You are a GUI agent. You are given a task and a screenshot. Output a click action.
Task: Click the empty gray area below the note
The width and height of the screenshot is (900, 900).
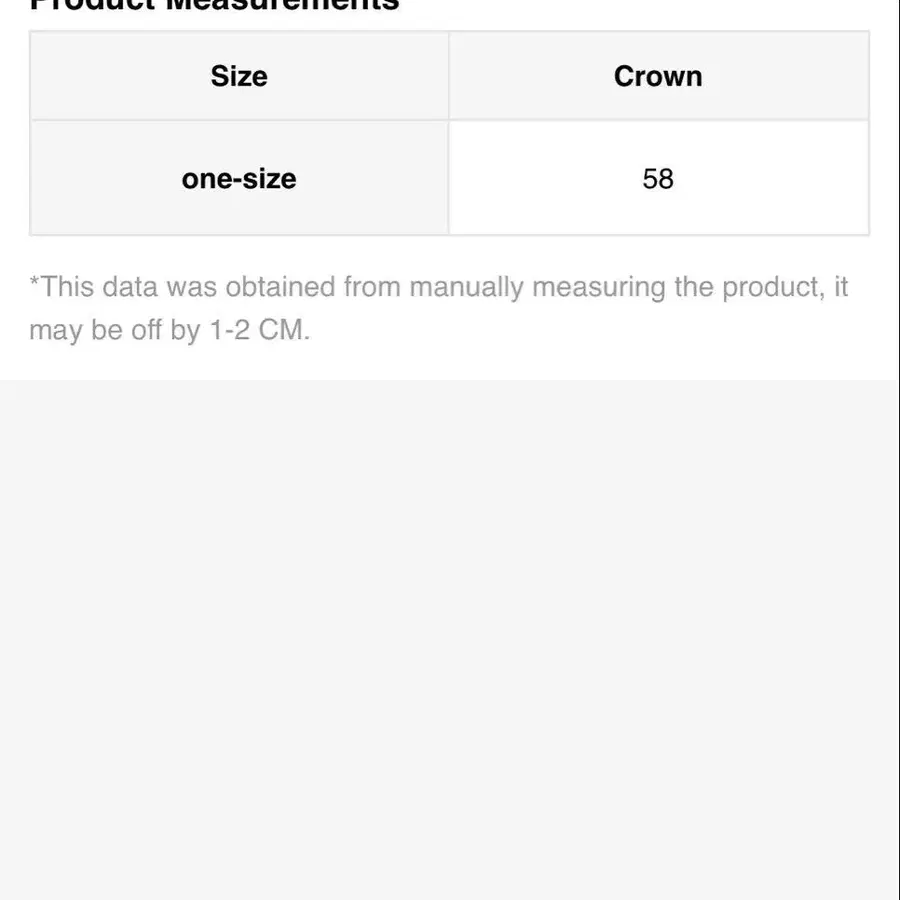450,640
